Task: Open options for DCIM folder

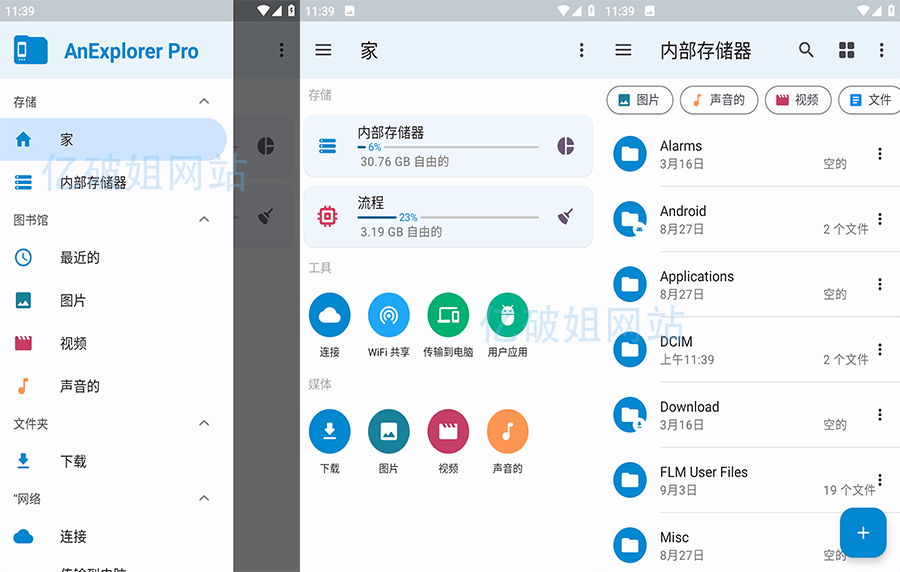Action: (880, 349)
